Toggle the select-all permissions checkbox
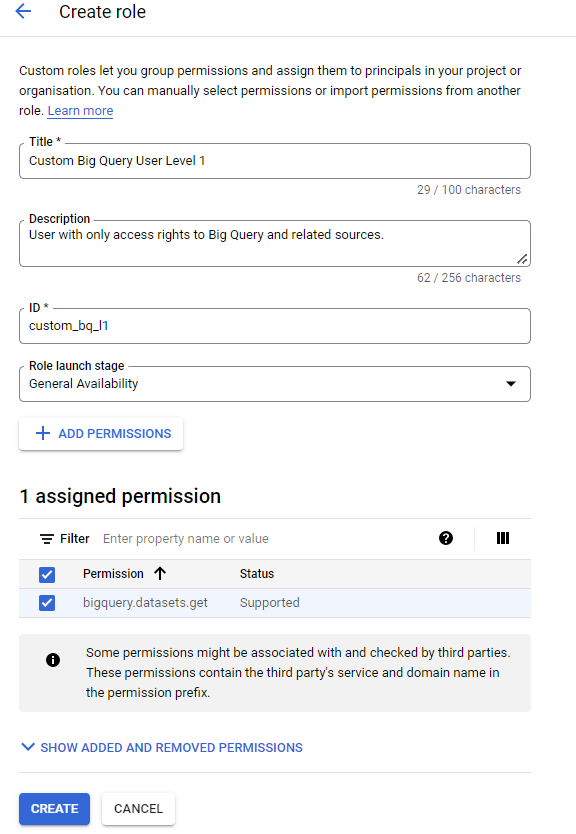Screen dimensions: 576x834 47,574
